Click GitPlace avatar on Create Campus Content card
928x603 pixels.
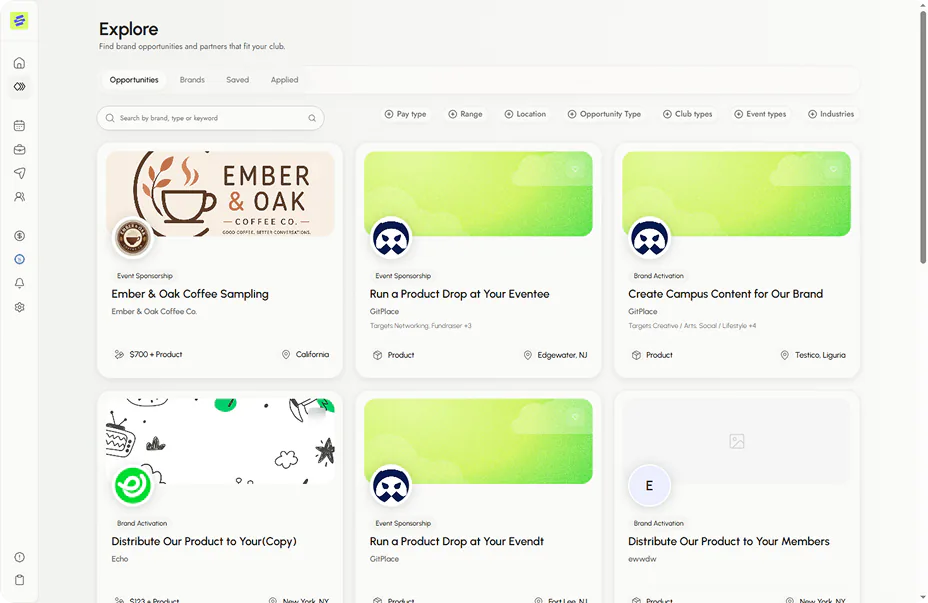pos(649,238)
